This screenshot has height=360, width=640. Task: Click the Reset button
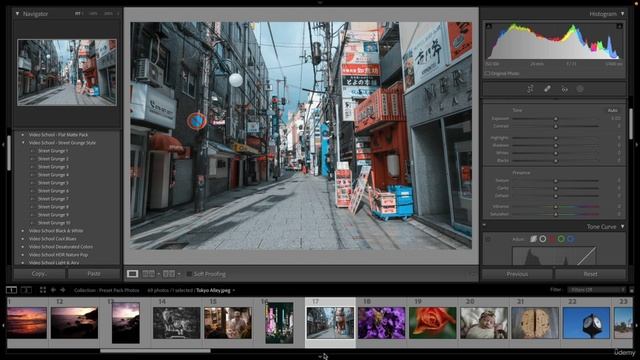pyautogui.click(x=590, y=274)
